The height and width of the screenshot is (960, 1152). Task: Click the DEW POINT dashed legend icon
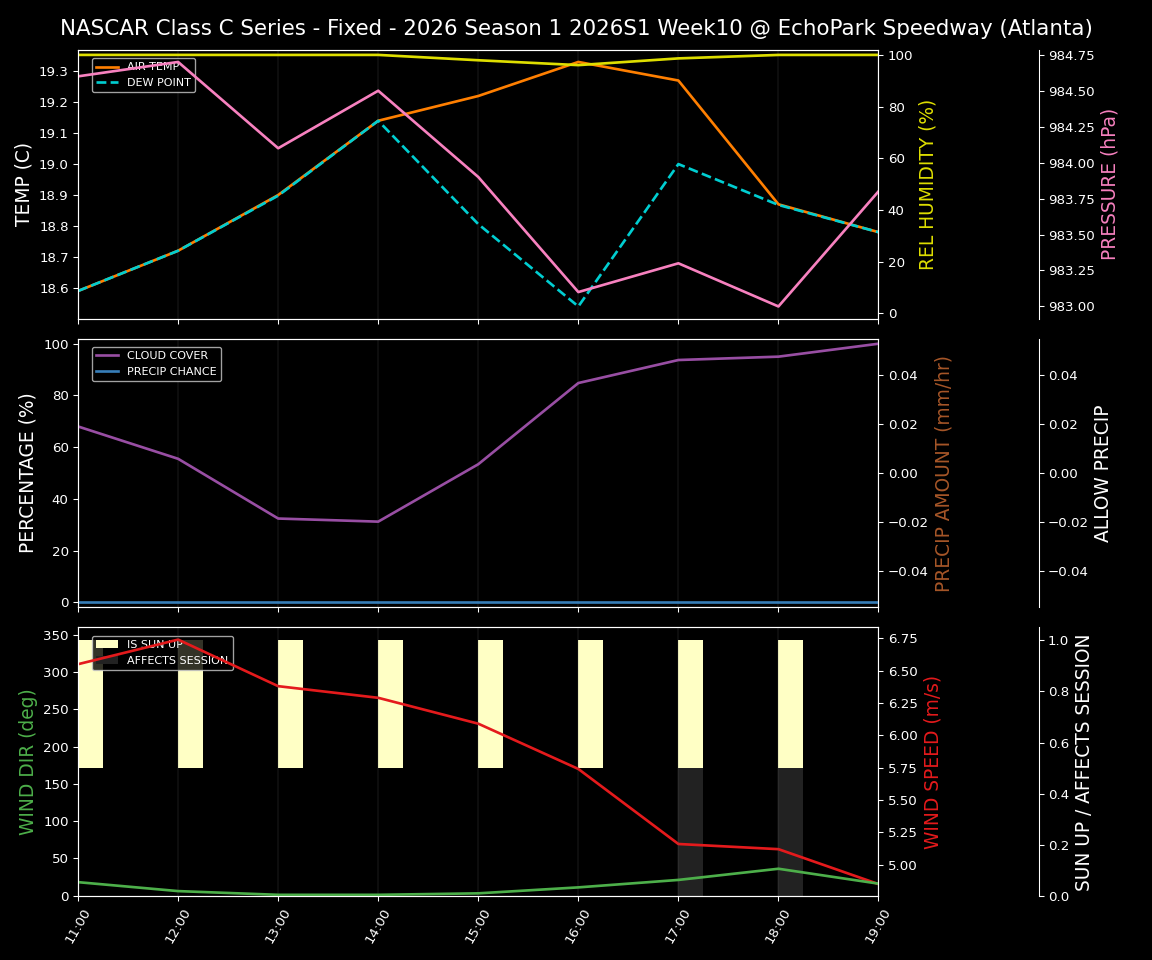(x=105, y=82)
